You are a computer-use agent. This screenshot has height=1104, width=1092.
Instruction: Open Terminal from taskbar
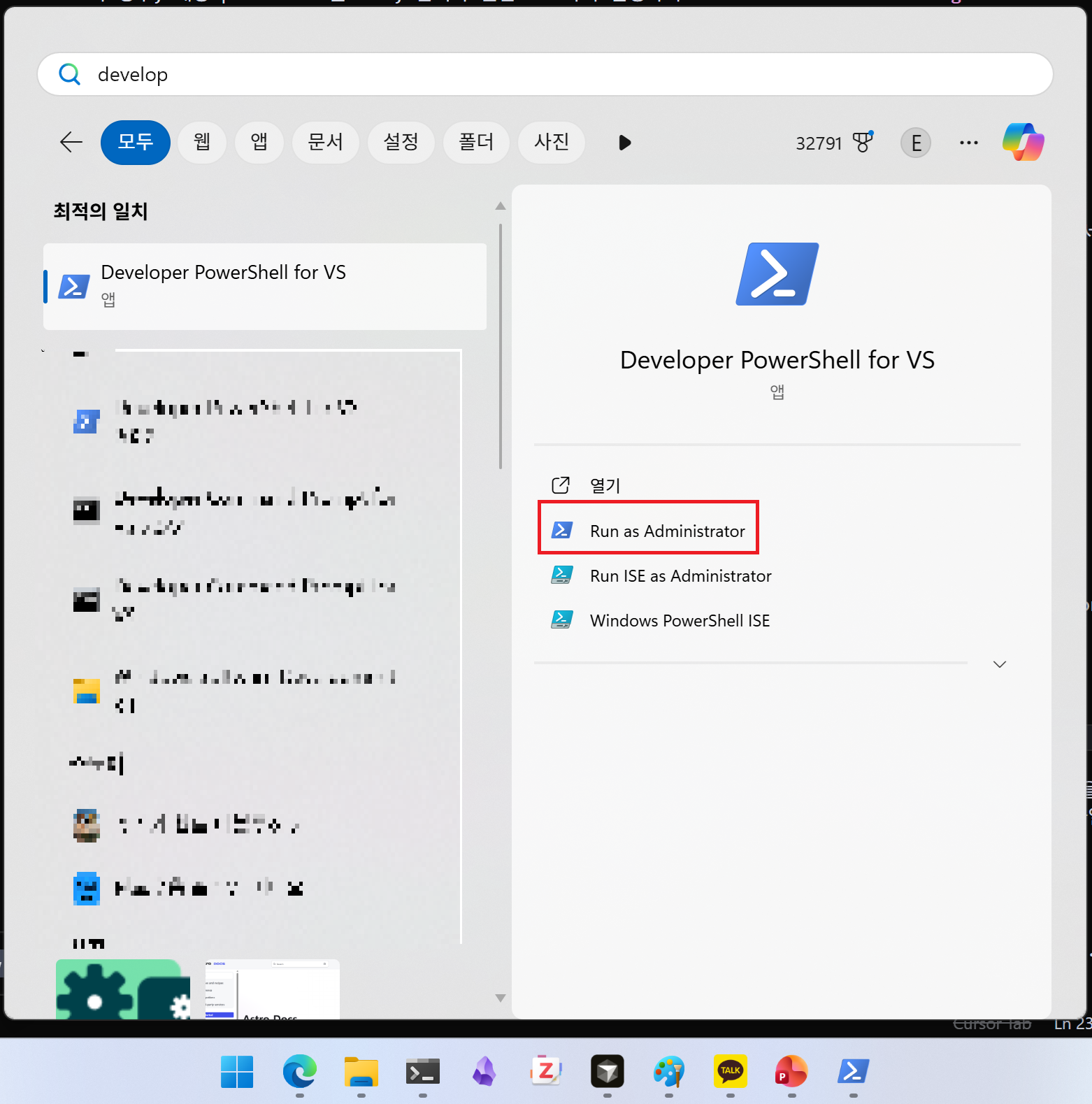[423, 1071]
